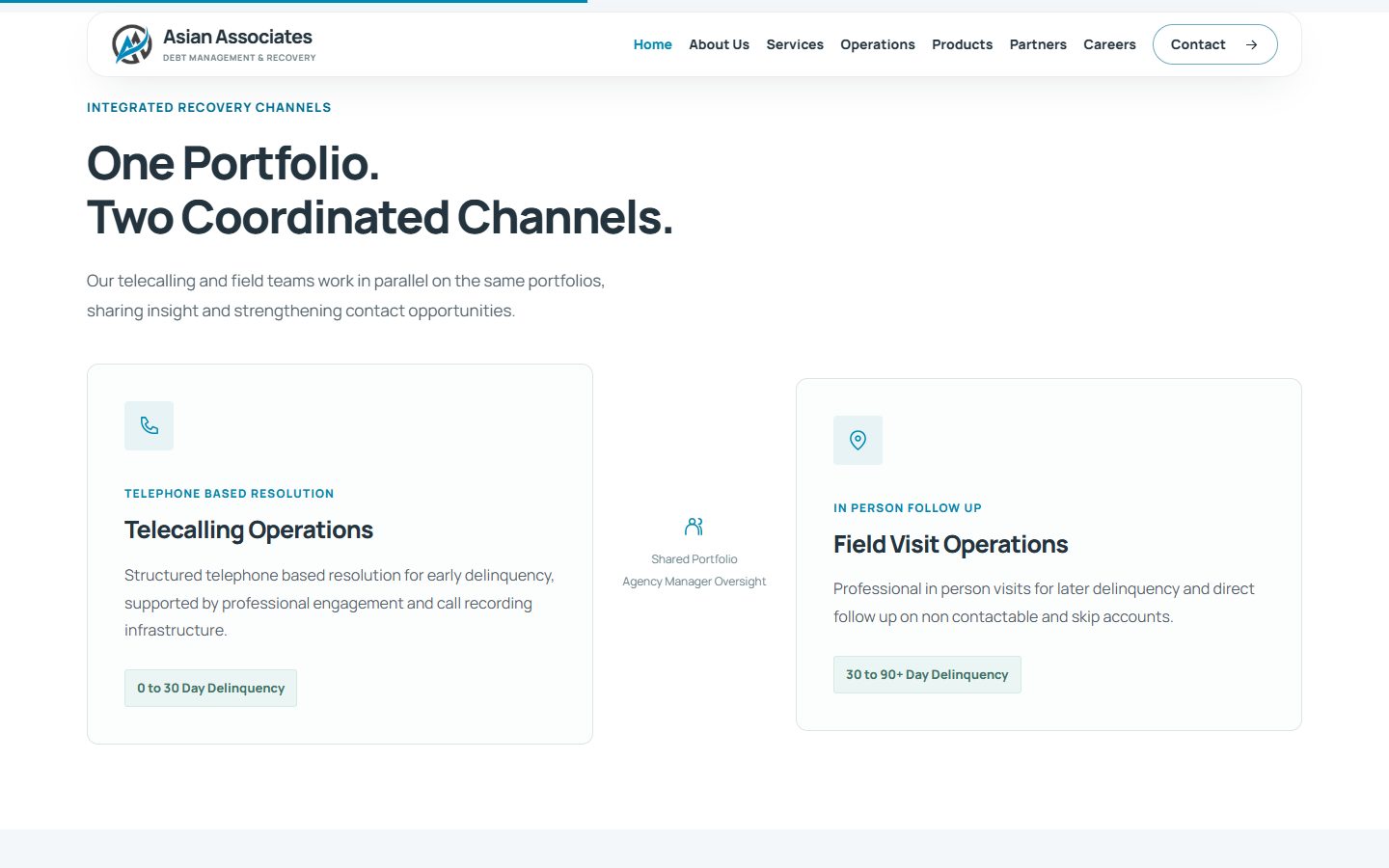Click the "Shared Portfolio" caption
This screenshot has height=868, width=1389.
click(x=694, y=559)
